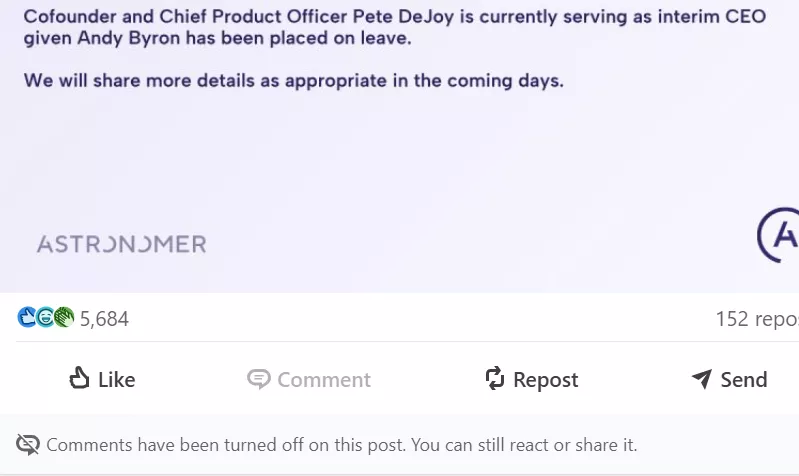
Task: Open the 5,684 reactions list
Action: (104, 319)
